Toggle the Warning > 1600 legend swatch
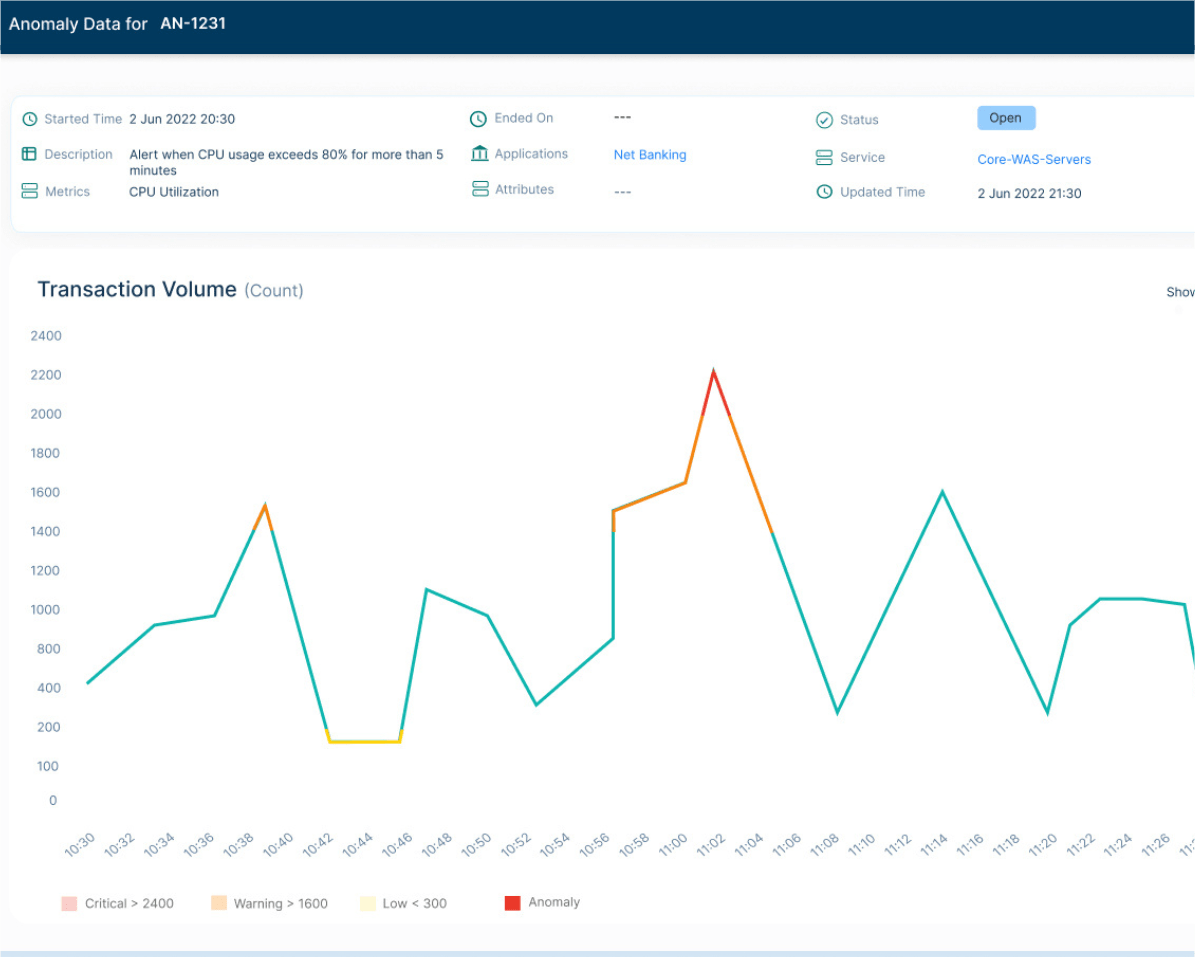The width and height of the screenshot is (1195, 957). pyautogui.click(x=219, y=903)
